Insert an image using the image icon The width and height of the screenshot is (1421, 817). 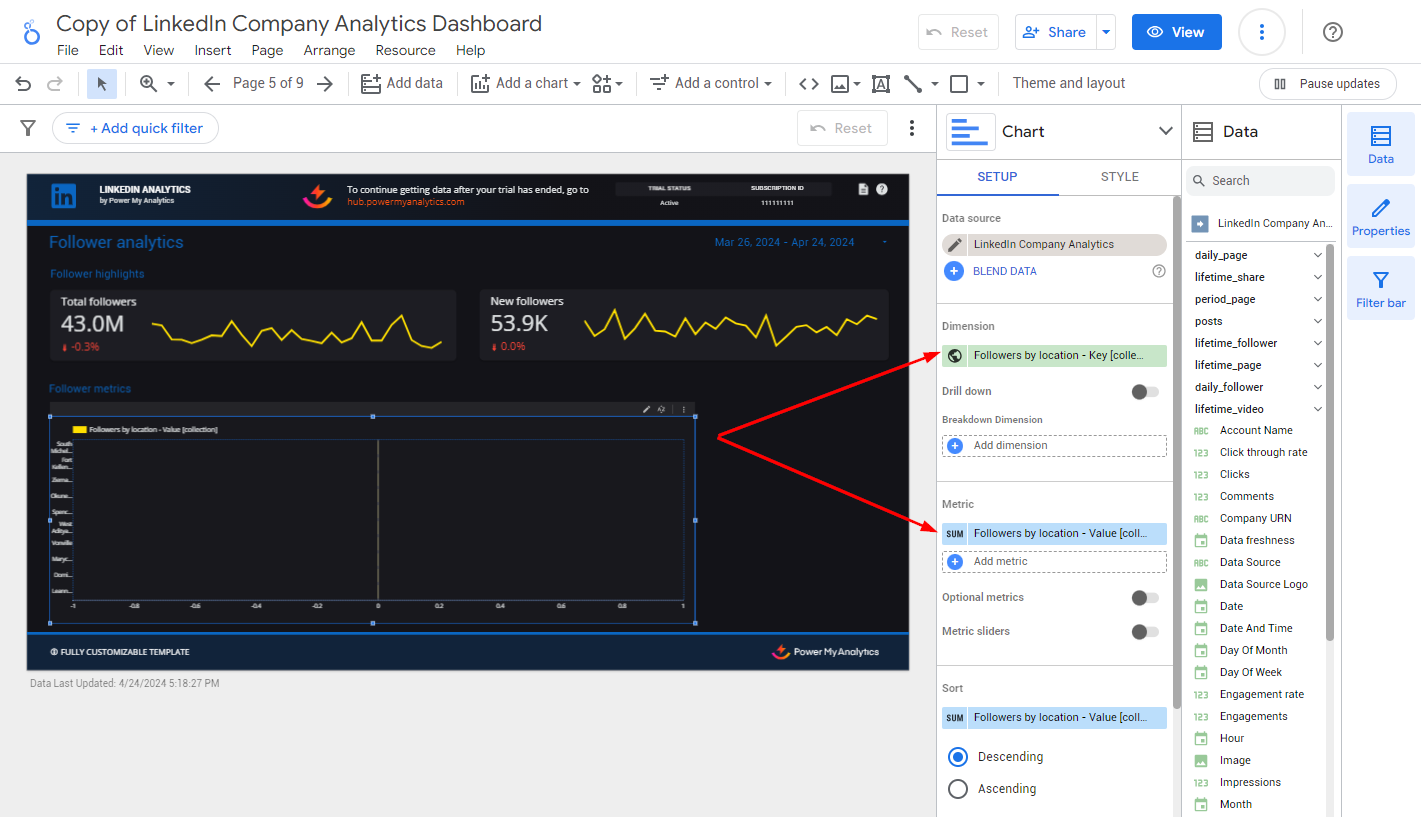point(839,84)
